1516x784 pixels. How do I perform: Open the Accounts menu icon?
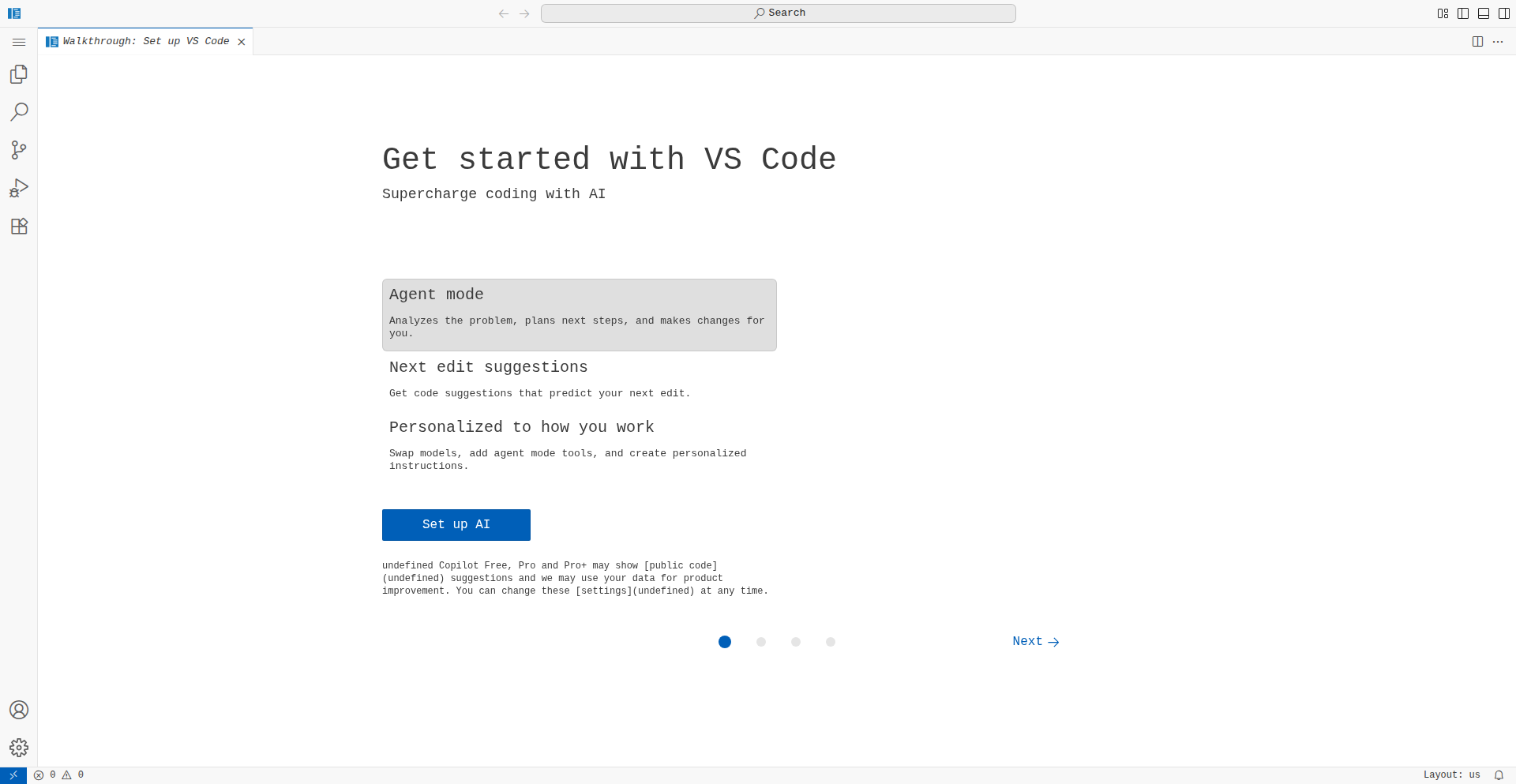pyautogui.click(x=19, y=710)
